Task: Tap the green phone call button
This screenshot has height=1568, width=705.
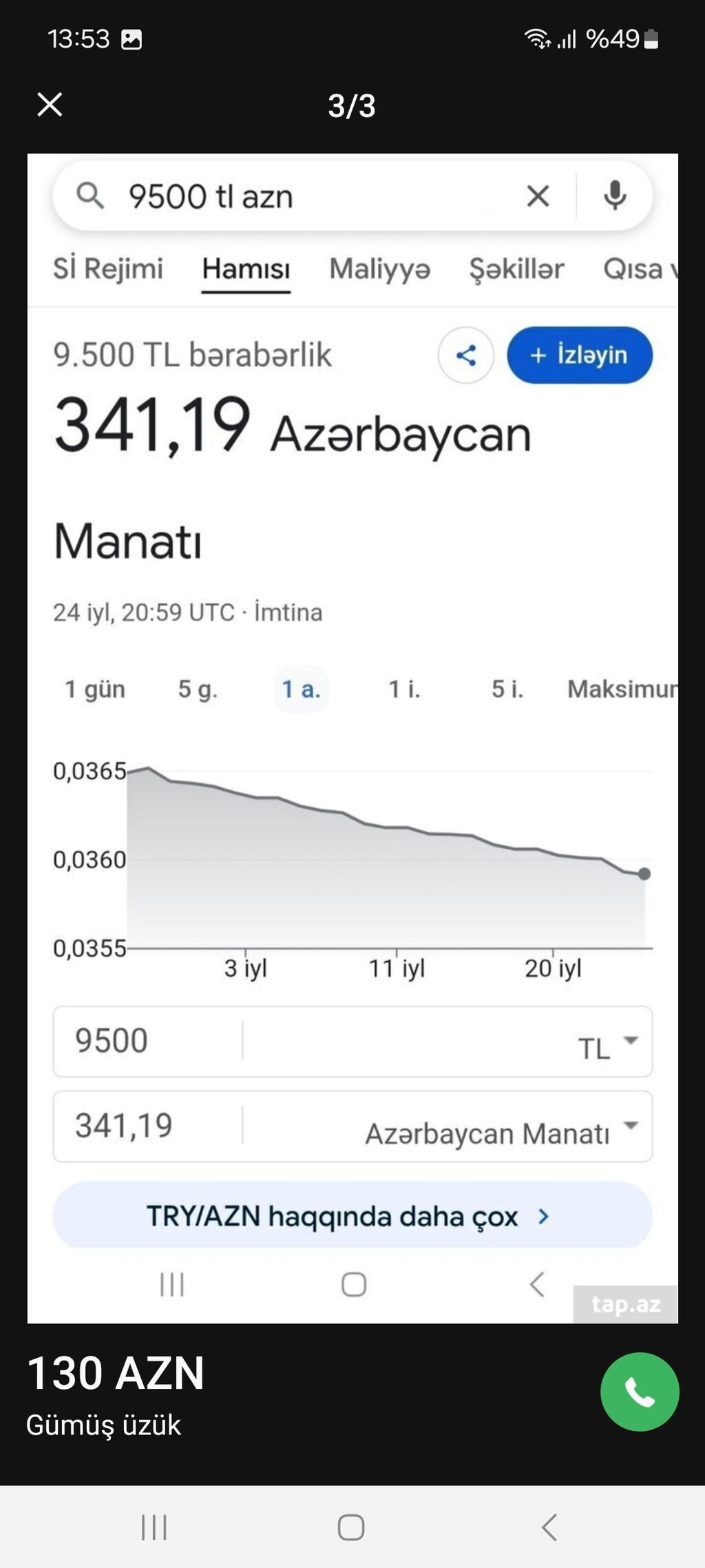Action: 640,1392
